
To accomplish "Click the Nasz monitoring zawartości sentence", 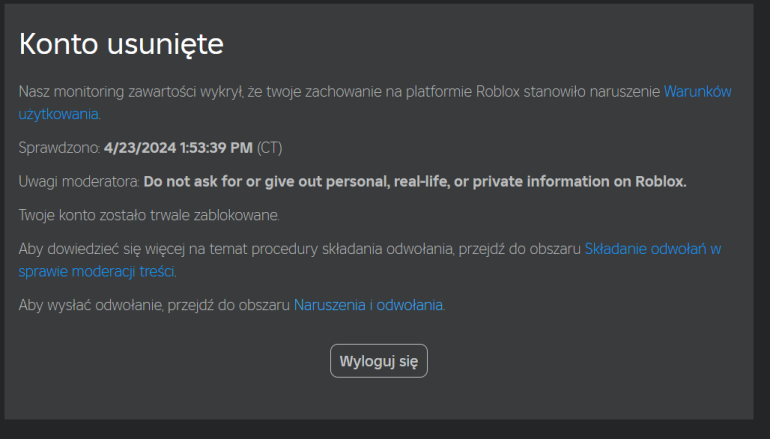I will tap(341, 92).
